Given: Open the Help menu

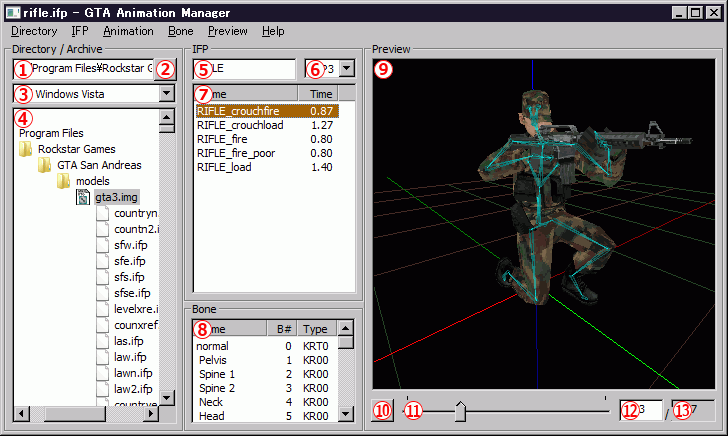Looking at the screenshot, I should click(273, 31).
